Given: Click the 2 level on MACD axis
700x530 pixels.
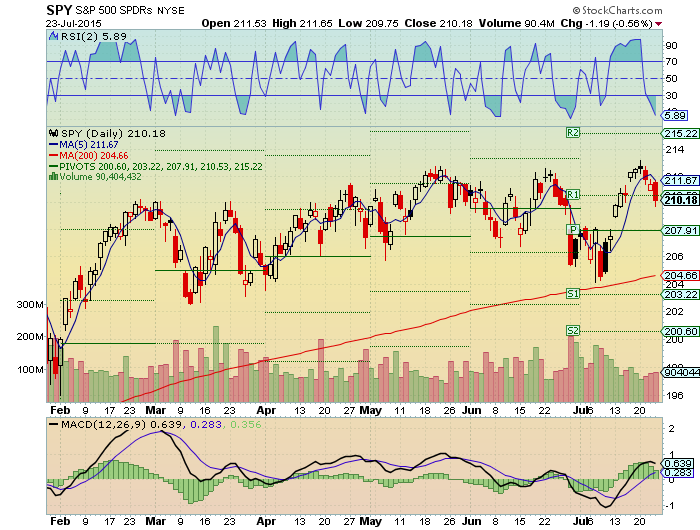Looking at the screenshot, I should click(x=671, y=429).
